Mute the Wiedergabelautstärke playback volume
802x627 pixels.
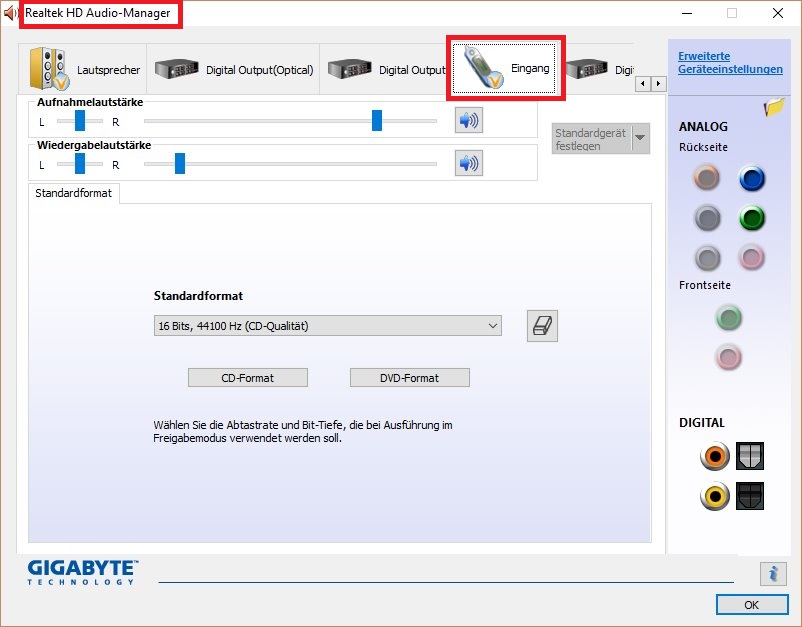point(469,164)
